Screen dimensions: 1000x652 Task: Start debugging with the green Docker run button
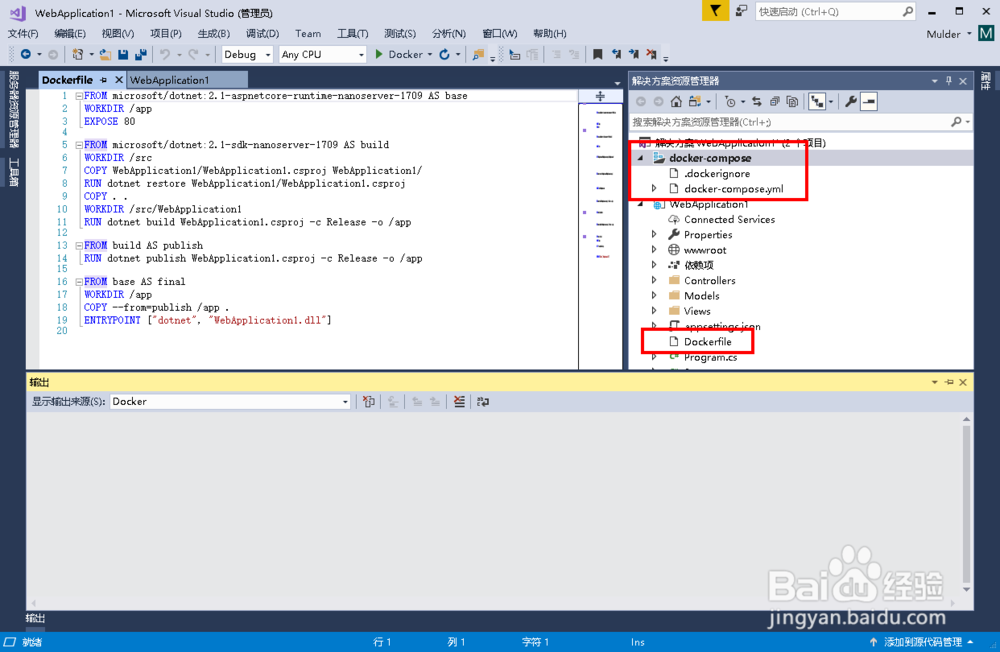pyautogui.click(x=378, y=54)
